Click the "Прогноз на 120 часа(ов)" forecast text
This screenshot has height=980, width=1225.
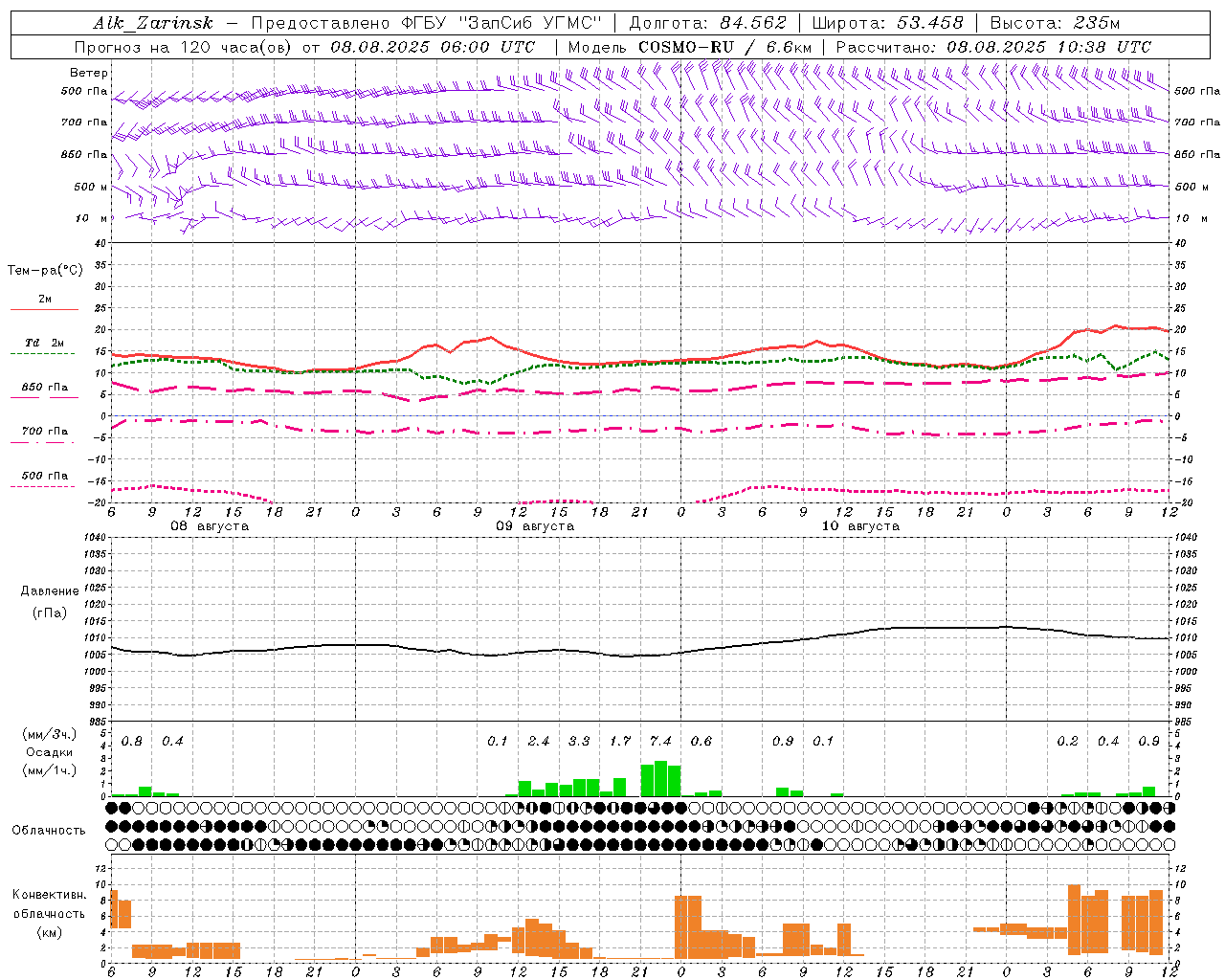click(184, 47)
